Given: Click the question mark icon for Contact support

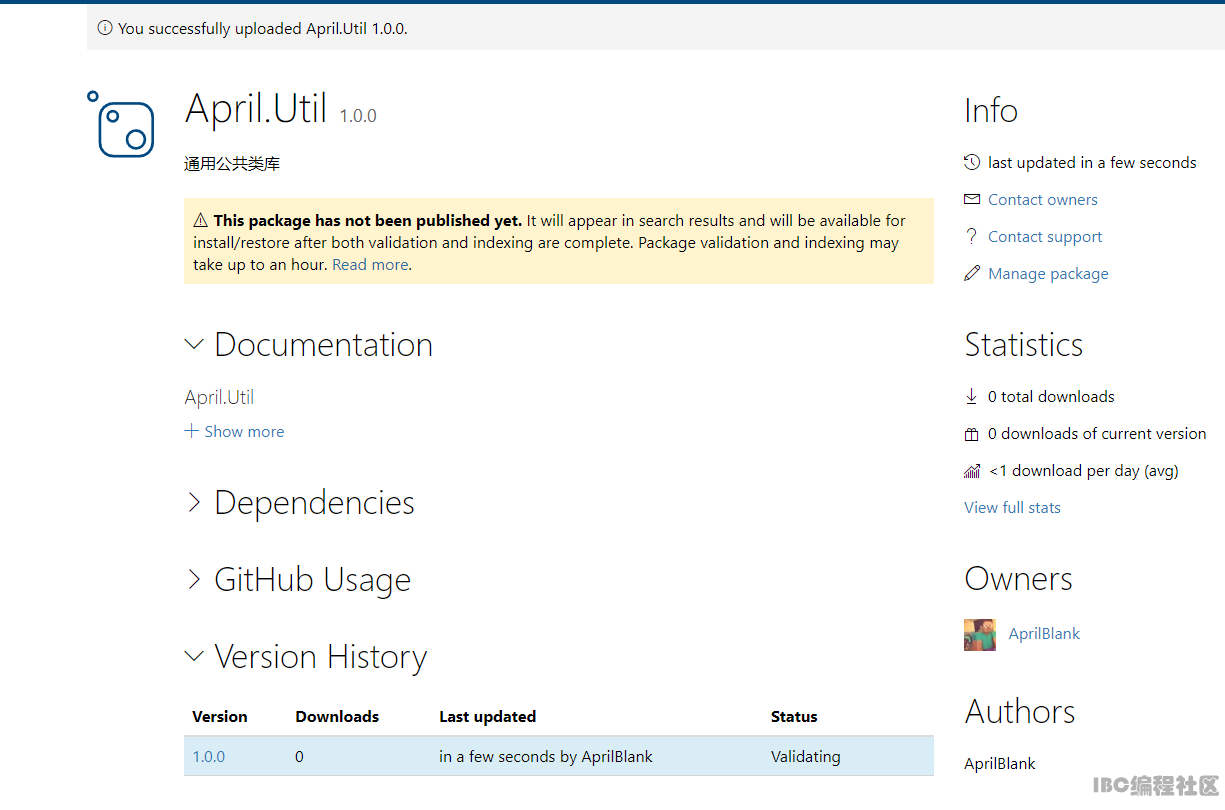Looking at the screenshot, I should [x=971, y=236].
